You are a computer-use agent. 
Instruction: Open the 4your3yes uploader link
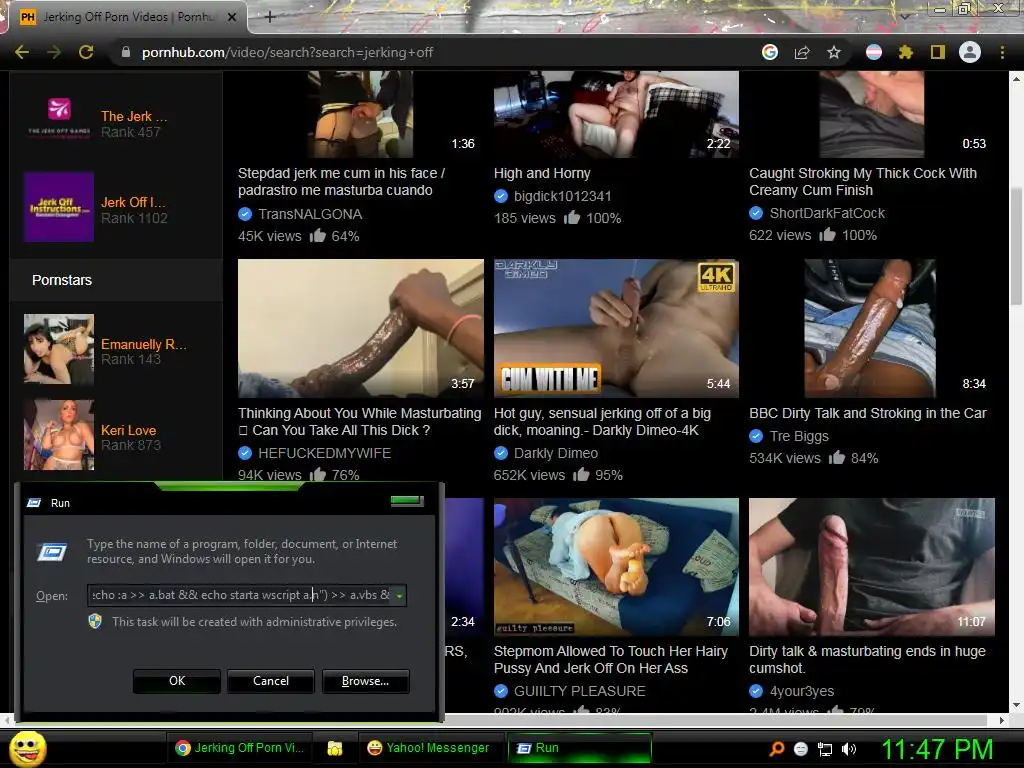[x=801, y=691]
